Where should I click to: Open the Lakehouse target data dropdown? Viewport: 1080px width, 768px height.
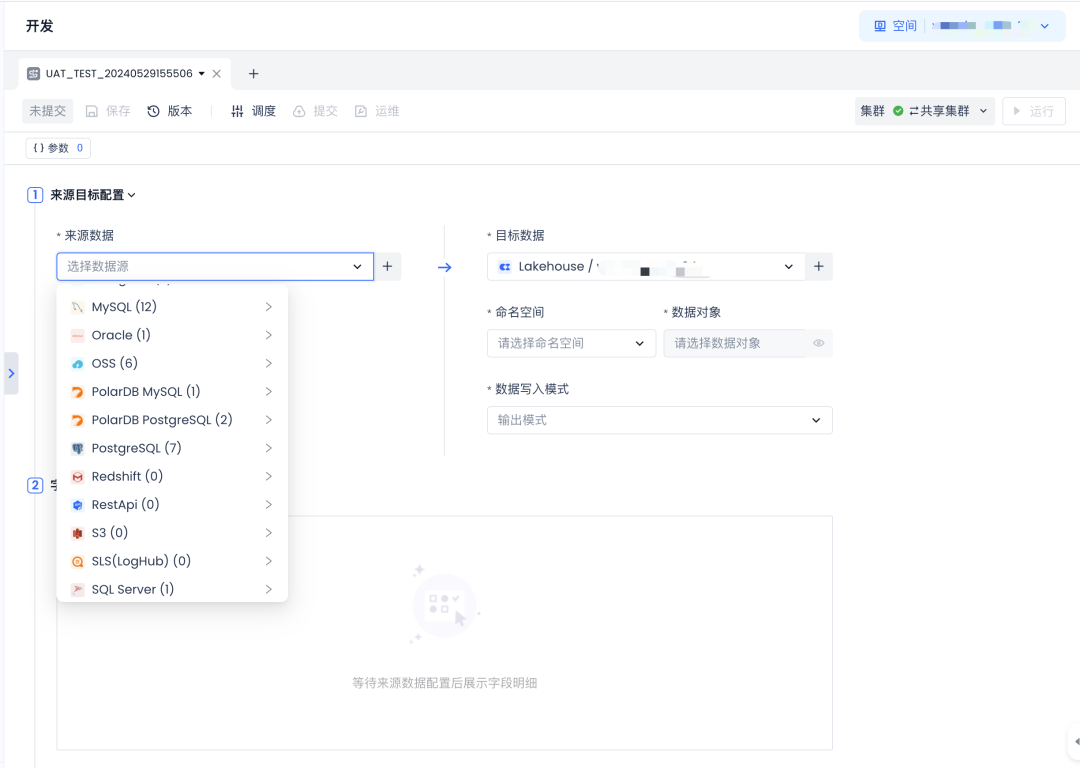click(646, 267)
